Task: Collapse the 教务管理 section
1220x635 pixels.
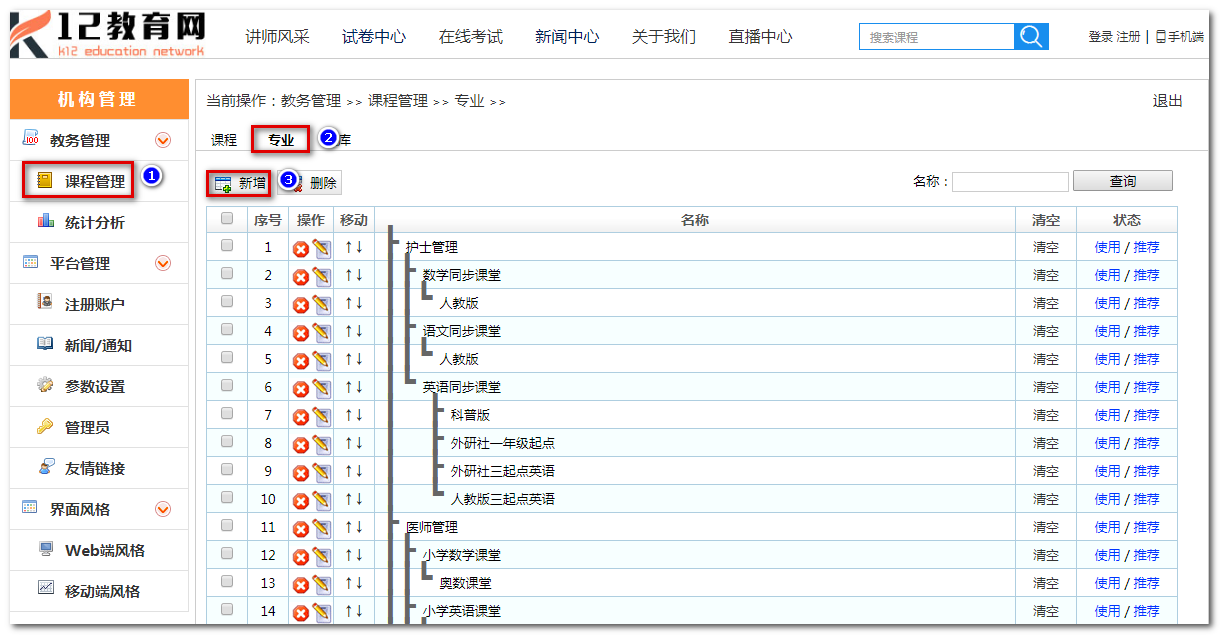Action: 163,141
